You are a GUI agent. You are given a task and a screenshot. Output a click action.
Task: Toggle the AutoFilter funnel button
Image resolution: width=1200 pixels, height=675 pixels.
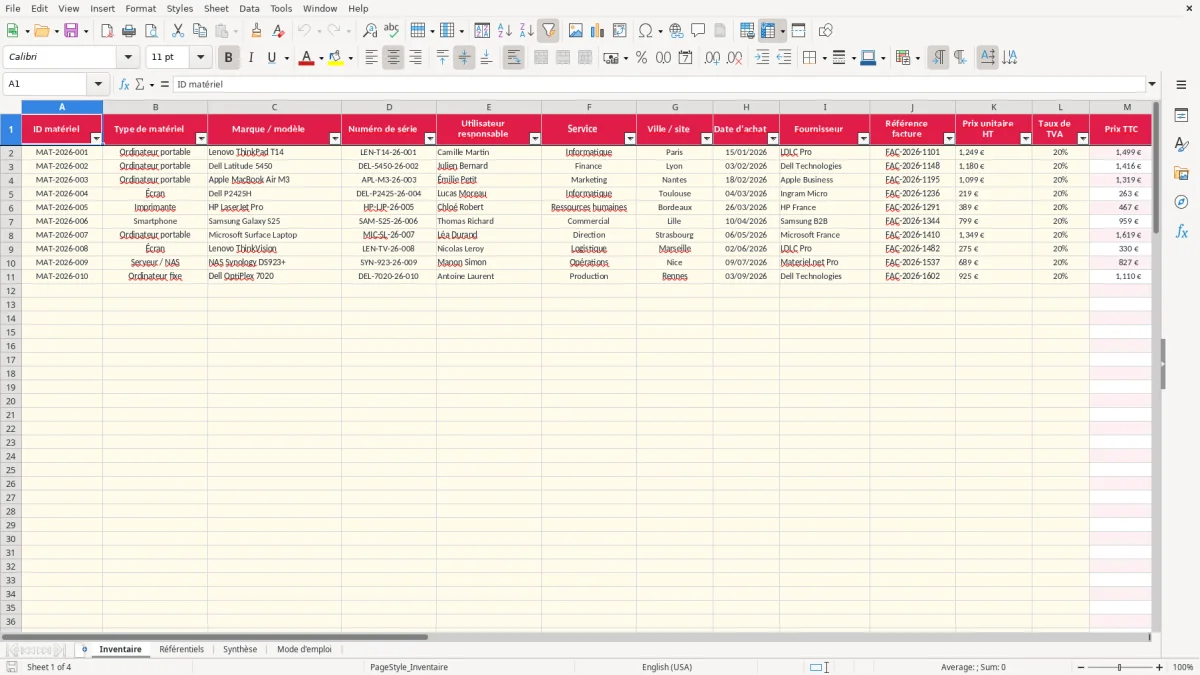click(548, 31)
